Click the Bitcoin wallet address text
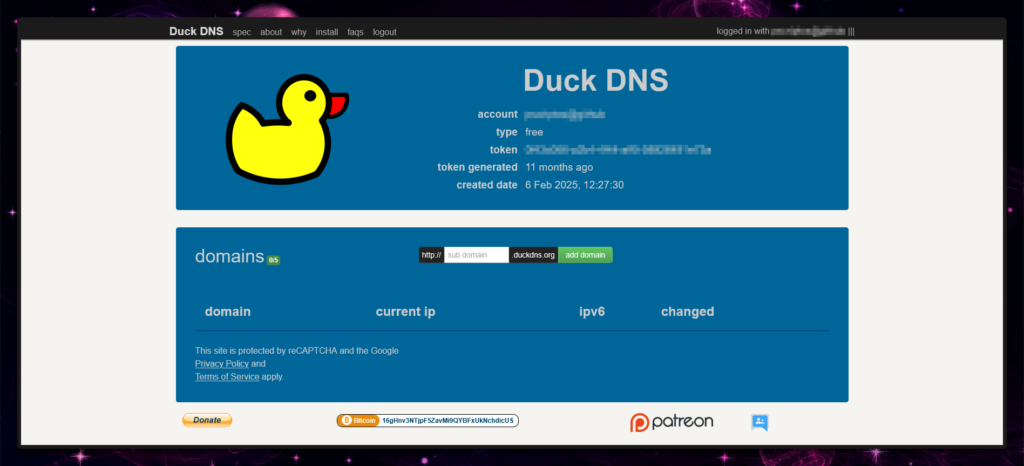 click(448, 421)
